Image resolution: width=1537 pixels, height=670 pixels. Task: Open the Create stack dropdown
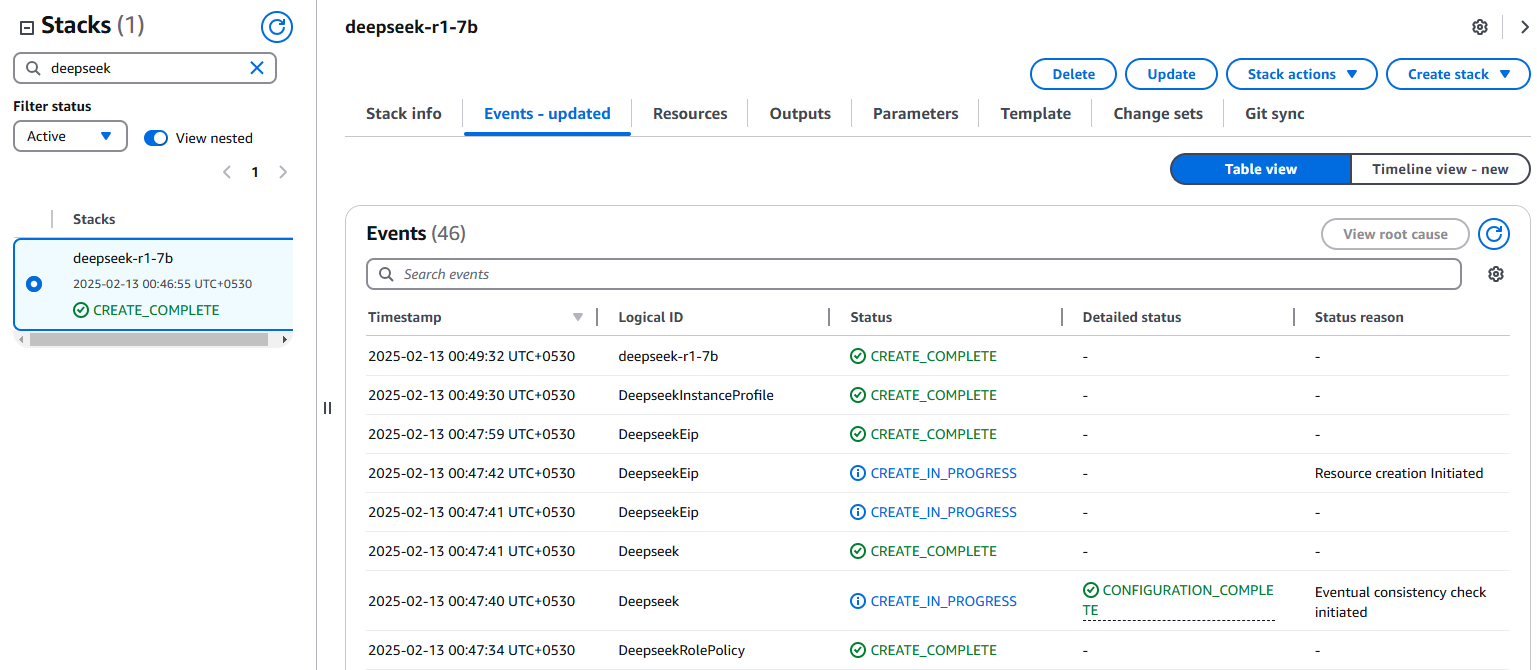pyautogui.click(x=1458, y=74)
